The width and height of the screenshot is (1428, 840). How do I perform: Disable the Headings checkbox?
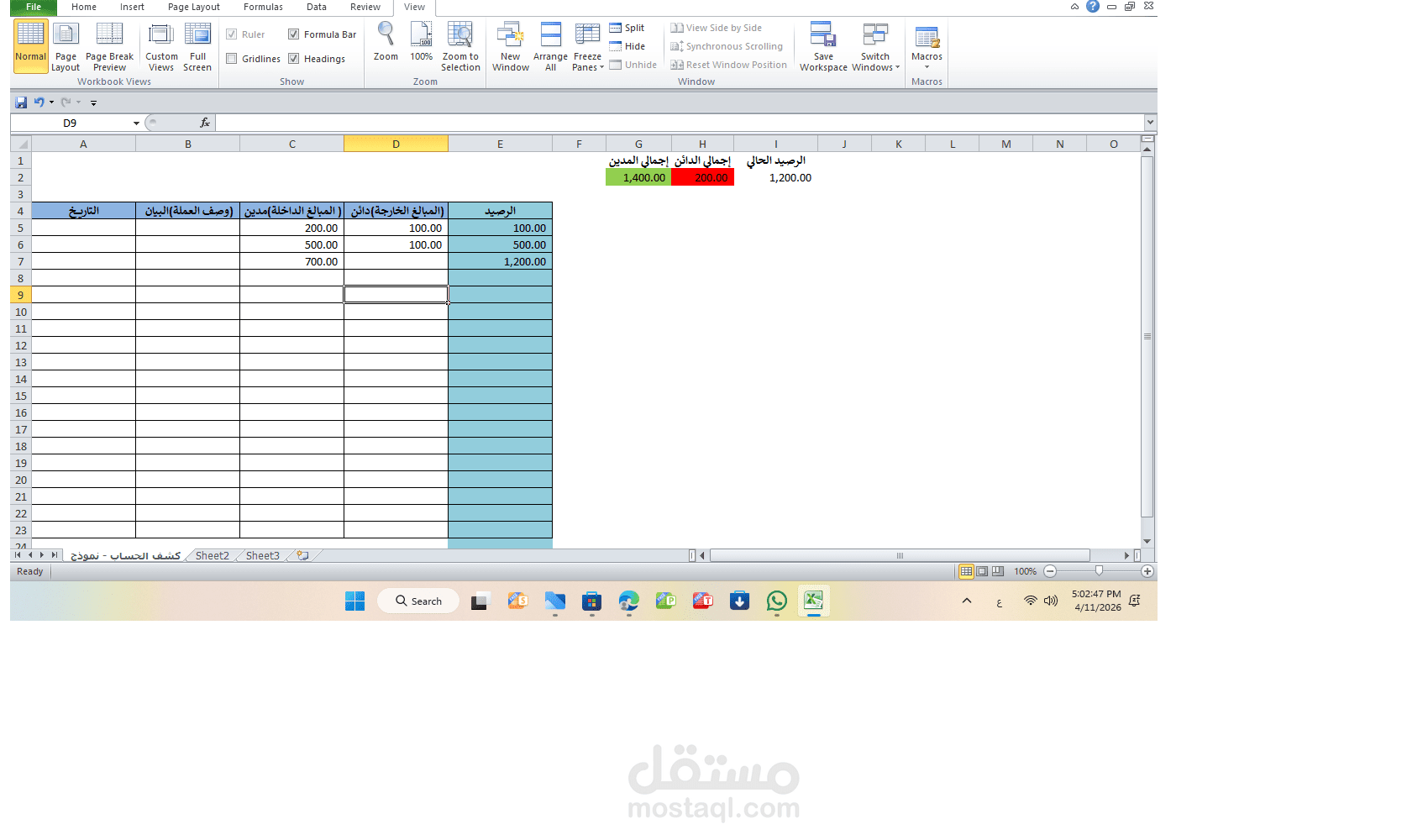[294, 59]
